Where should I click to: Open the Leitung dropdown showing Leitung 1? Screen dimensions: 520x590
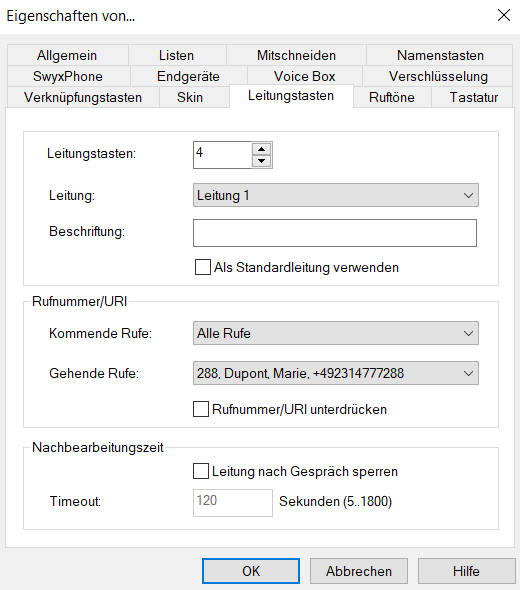pos(336,195)
